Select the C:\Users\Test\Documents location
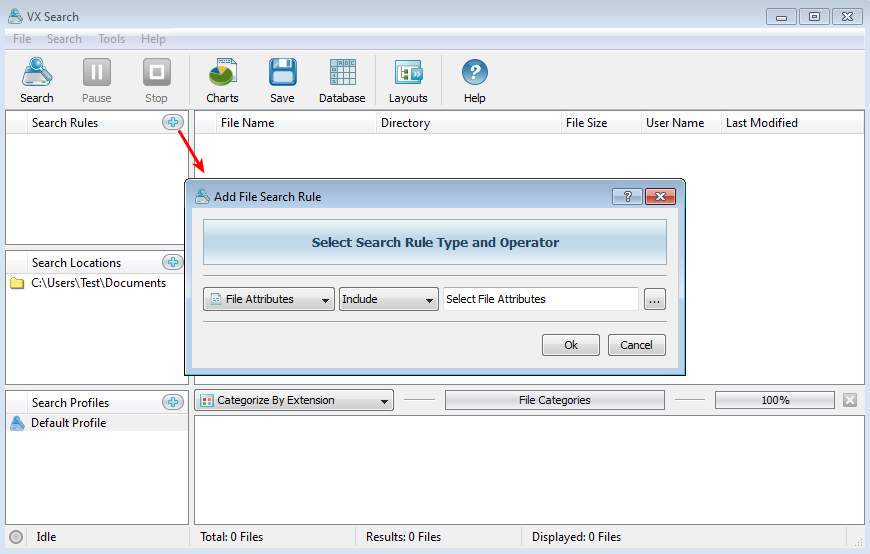 pos(97,283)
